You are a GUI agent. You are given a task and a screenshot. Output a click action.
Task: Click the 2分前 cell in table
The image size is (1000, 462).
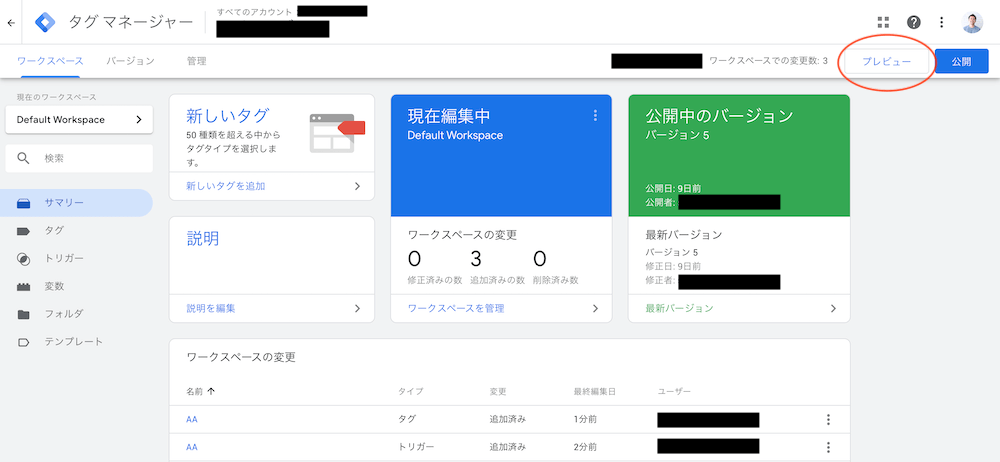coord(585,447)
